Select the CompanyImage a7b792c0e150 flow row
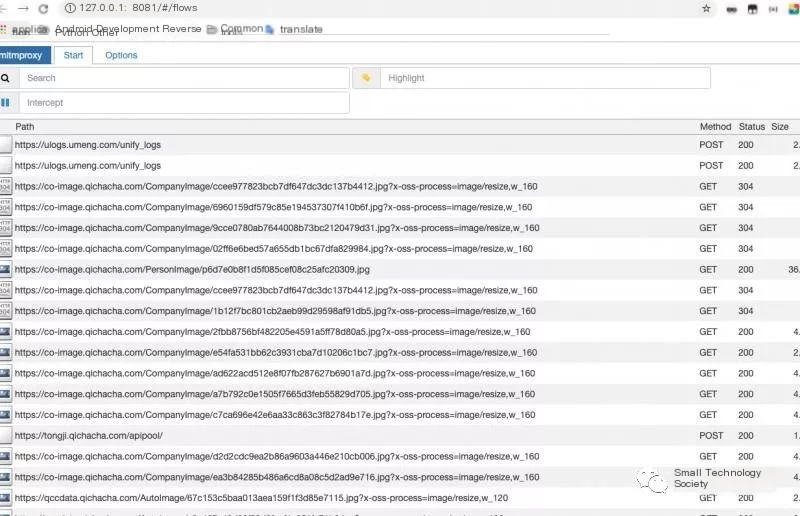Viewport: 800px width, 516px height. click(400, 394)
